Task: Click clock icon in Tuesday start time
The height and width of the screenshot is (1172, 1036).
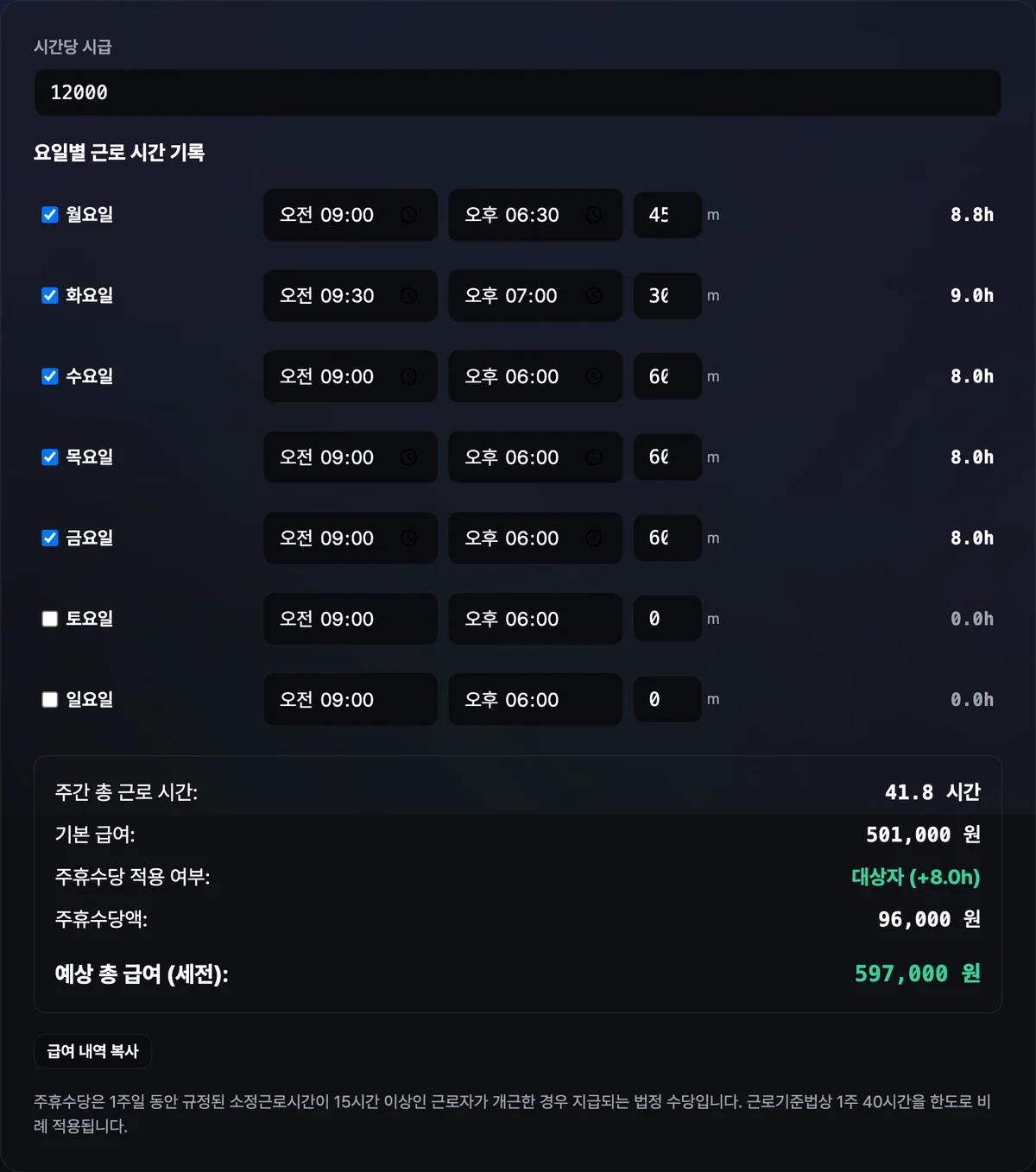Action: point(408,296)
